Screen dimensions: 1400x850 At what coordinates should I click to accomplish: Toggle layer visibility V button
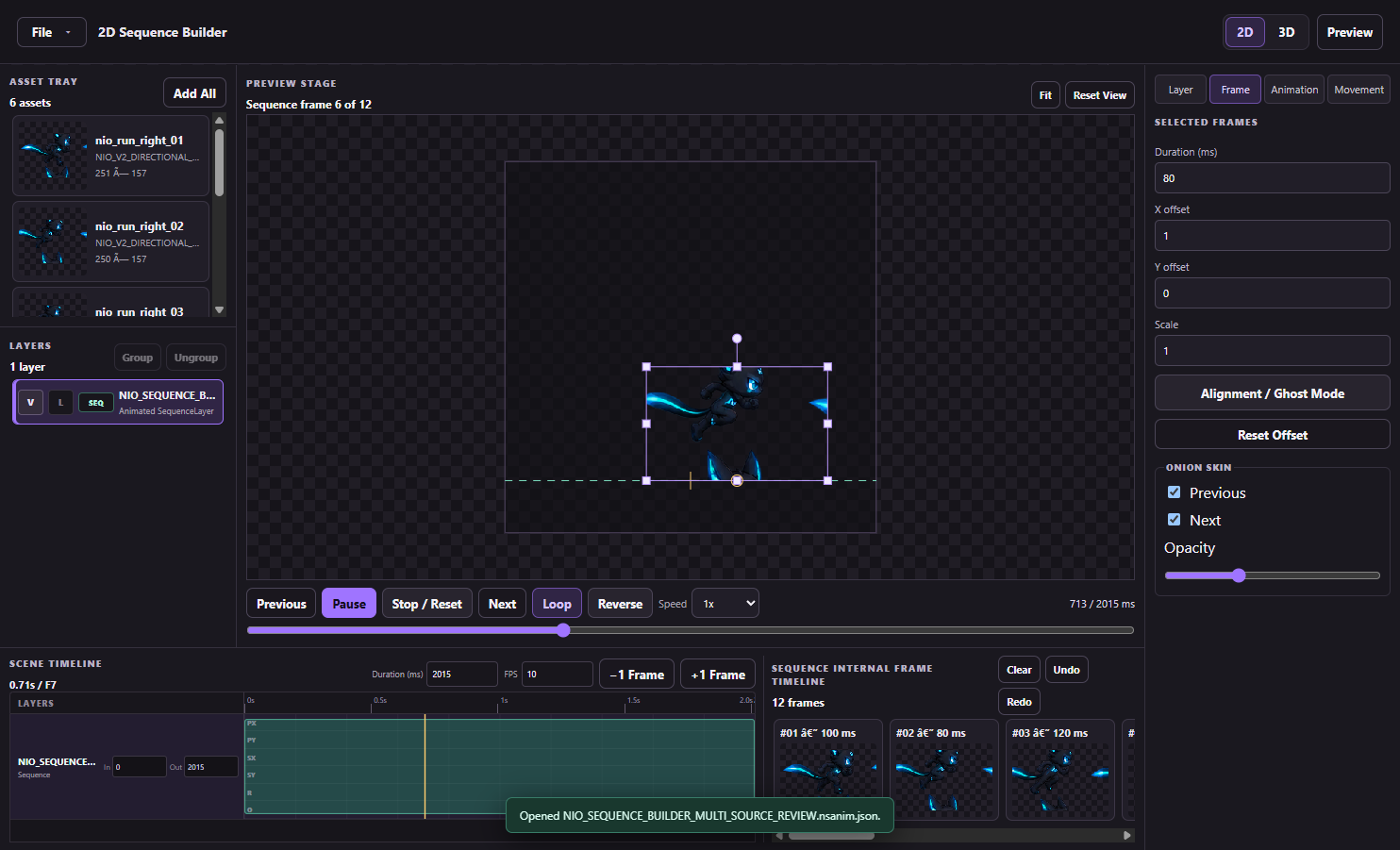tap(30, 402)
